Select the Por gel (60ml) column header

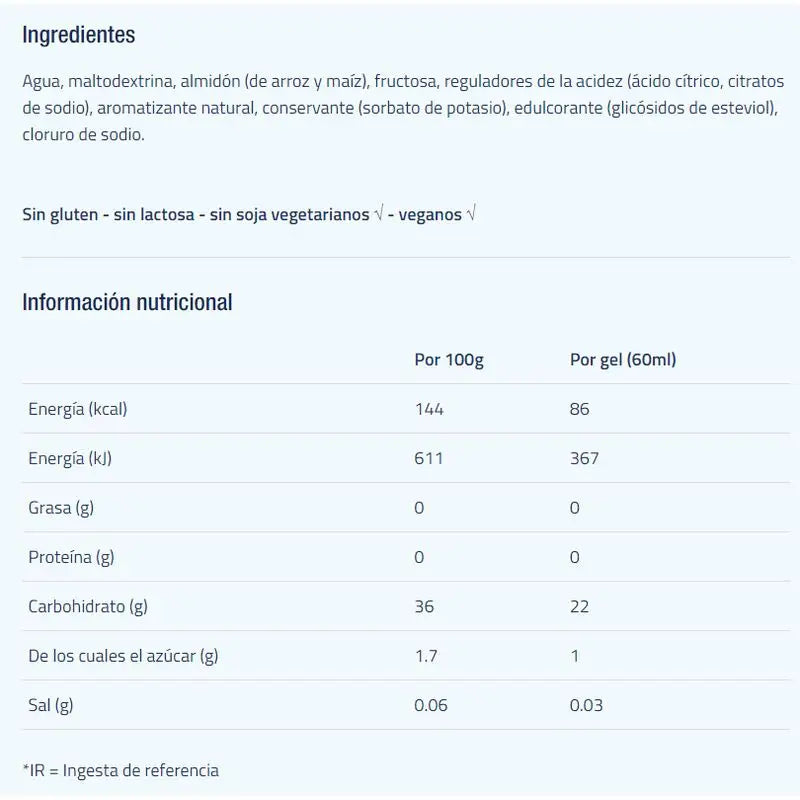[623, 359]
